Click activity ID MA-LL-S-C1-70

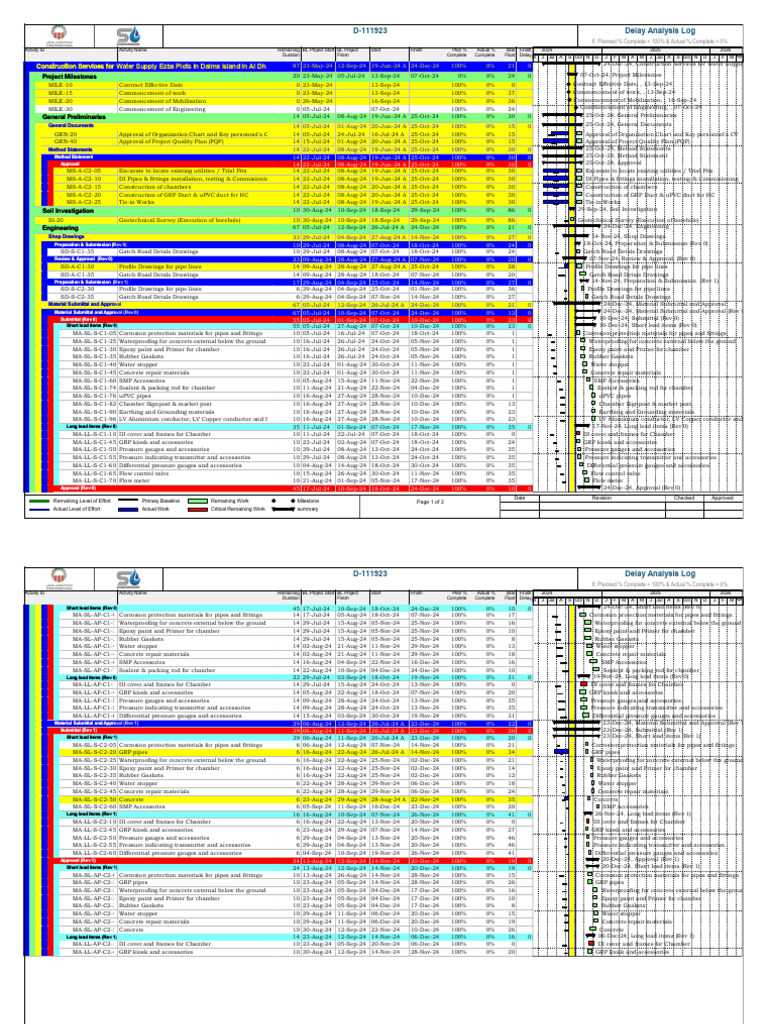click(95, 481)
